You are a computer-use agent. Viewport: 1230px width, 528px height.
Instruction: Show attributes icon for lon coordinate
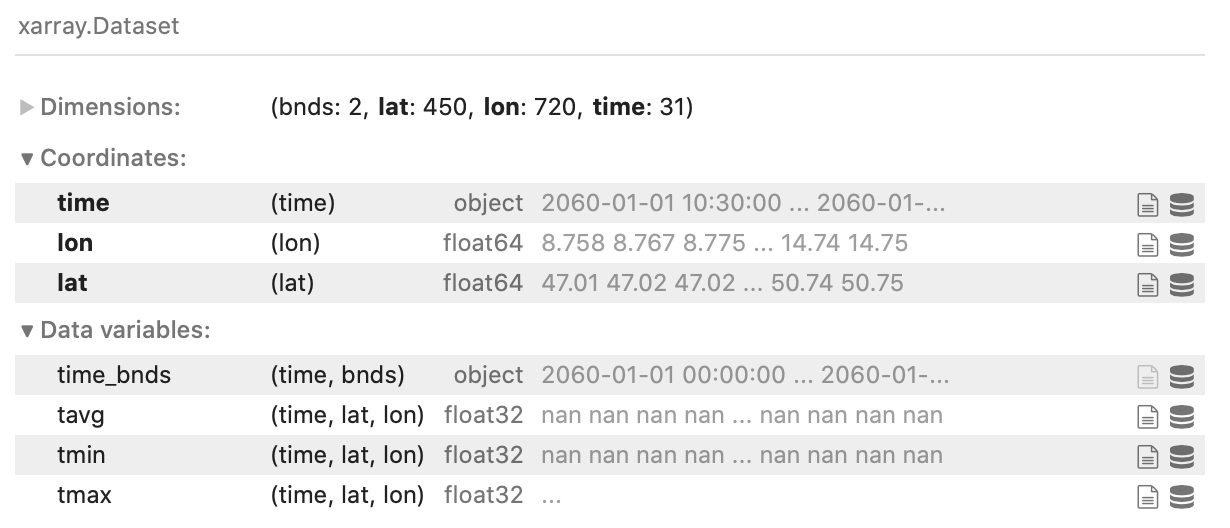pyautogui.click(x=1147, y=244)
